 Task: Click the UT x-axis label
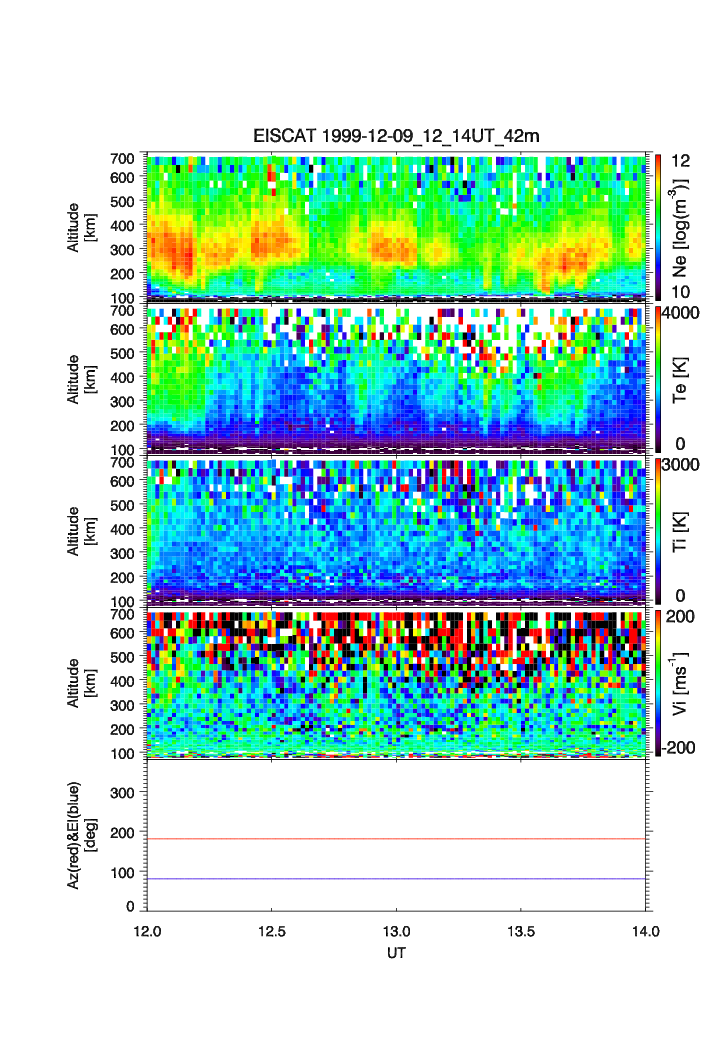397,953
